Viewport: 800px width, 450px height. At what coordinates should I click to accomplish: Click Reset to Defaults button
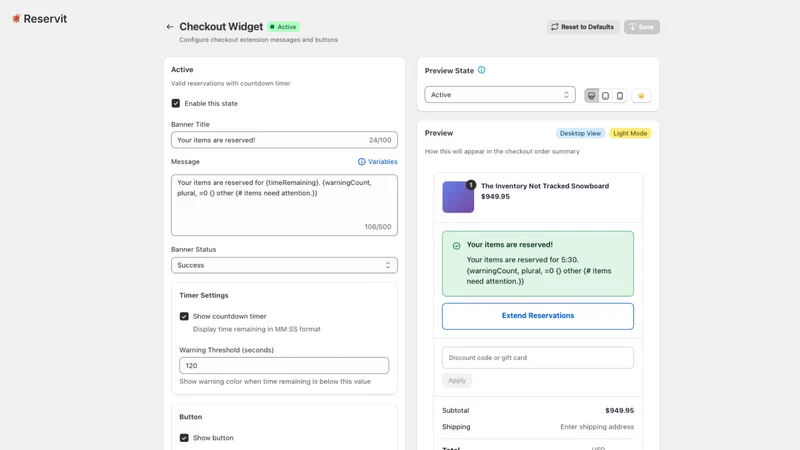click(x=583, y=27)
